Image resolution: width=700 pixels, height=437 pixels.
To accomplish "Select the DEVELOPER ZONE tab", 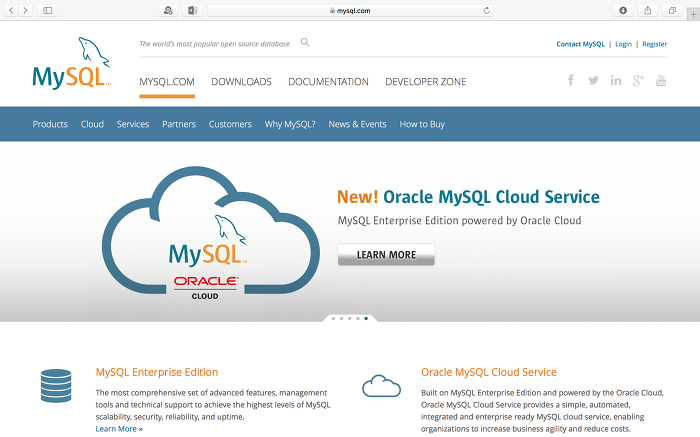I will point(426,82).
